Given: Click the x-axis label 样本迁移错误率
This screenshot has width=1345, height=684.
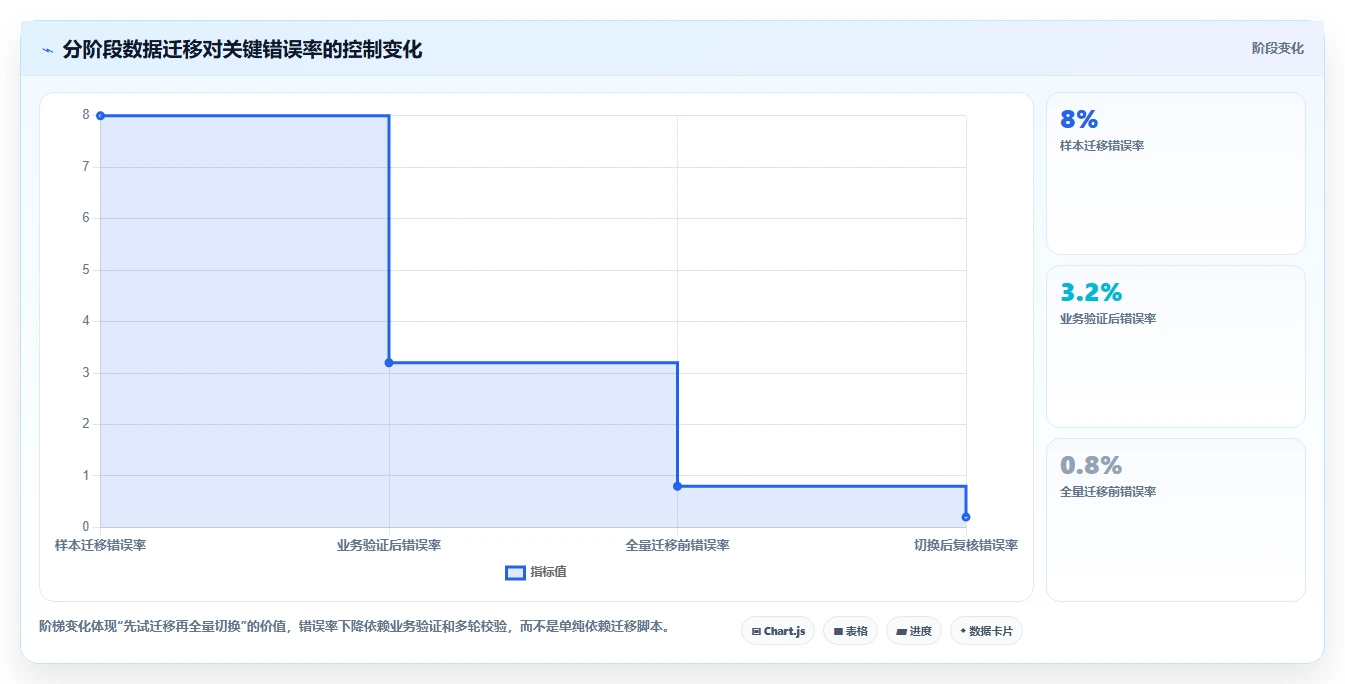Looking at the screenshot, I should tap(100, 545).
